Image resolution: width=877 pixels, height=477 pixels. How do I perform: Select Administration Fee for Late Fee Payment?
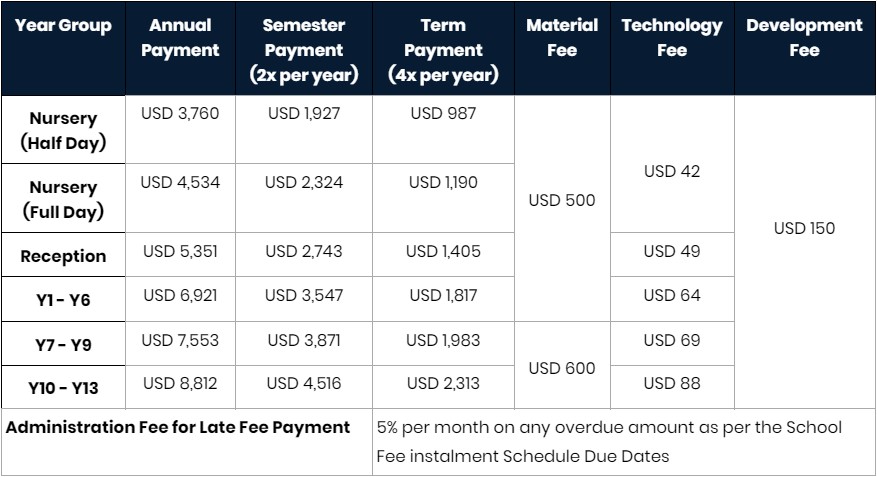pyautogui.click(x=178, y=427)
